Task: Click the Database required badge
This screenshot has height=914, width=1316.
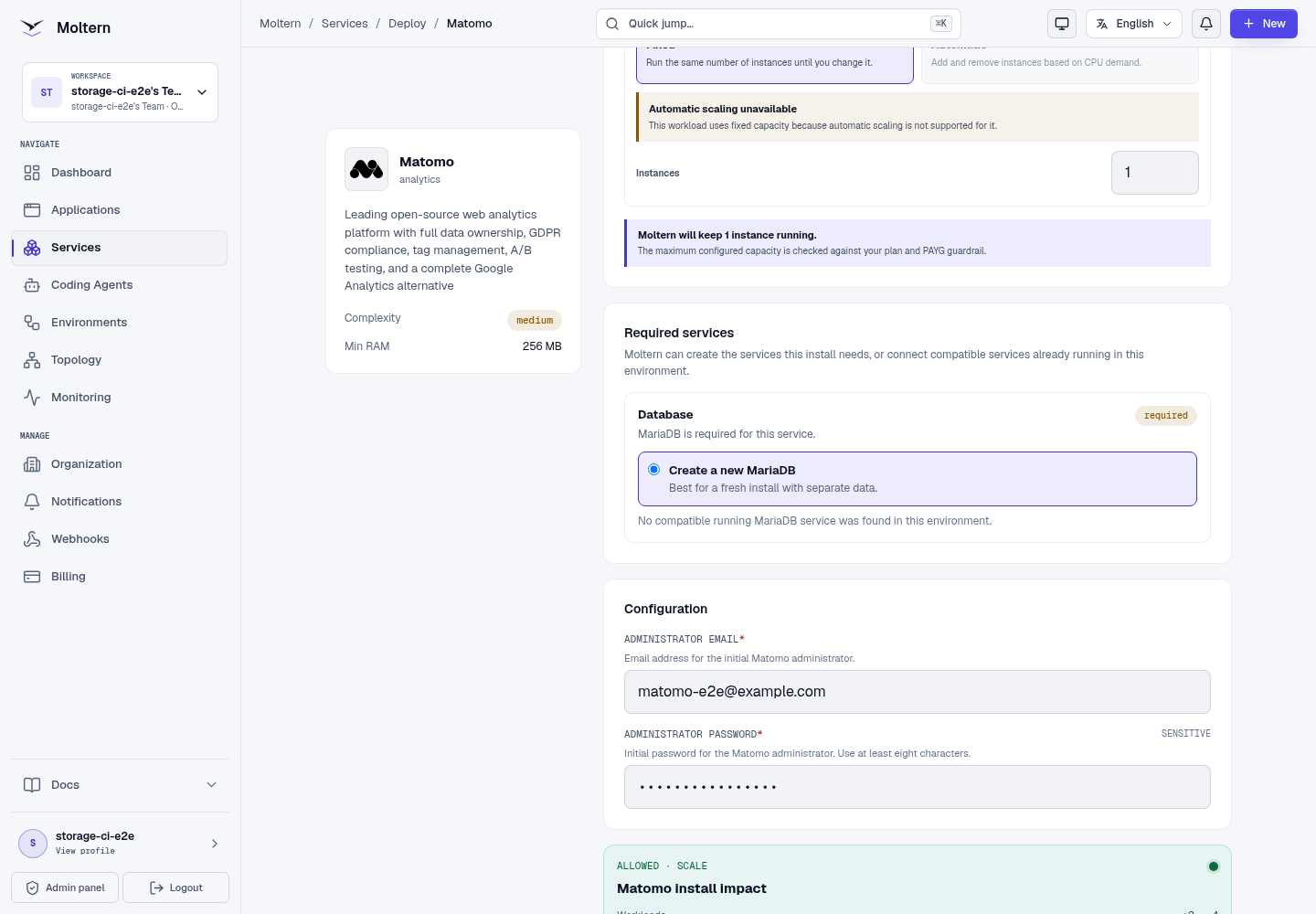Action: 1166,416
